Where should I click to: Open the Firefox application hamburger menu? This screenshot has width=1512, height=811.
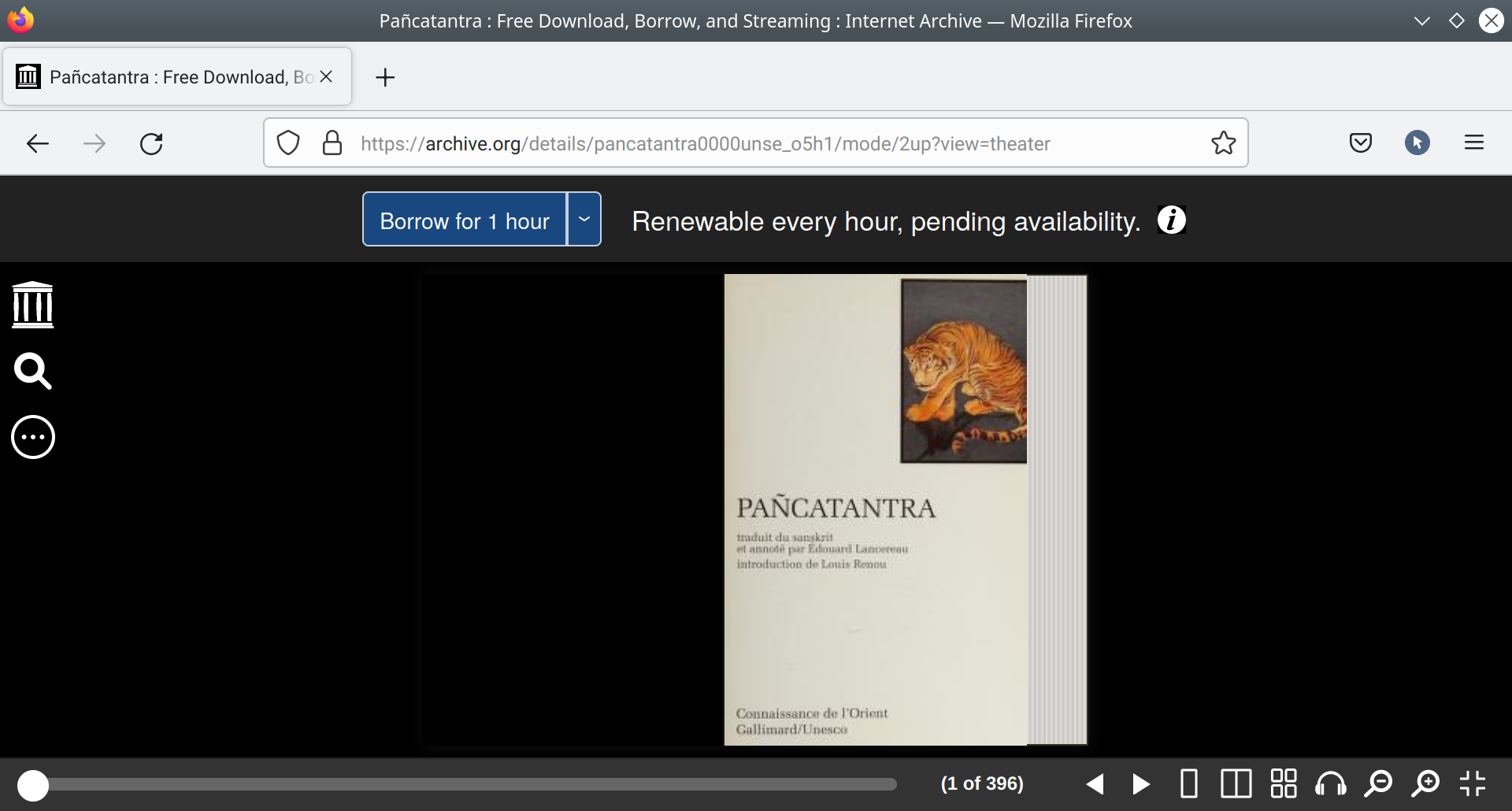coord(1473,143)
